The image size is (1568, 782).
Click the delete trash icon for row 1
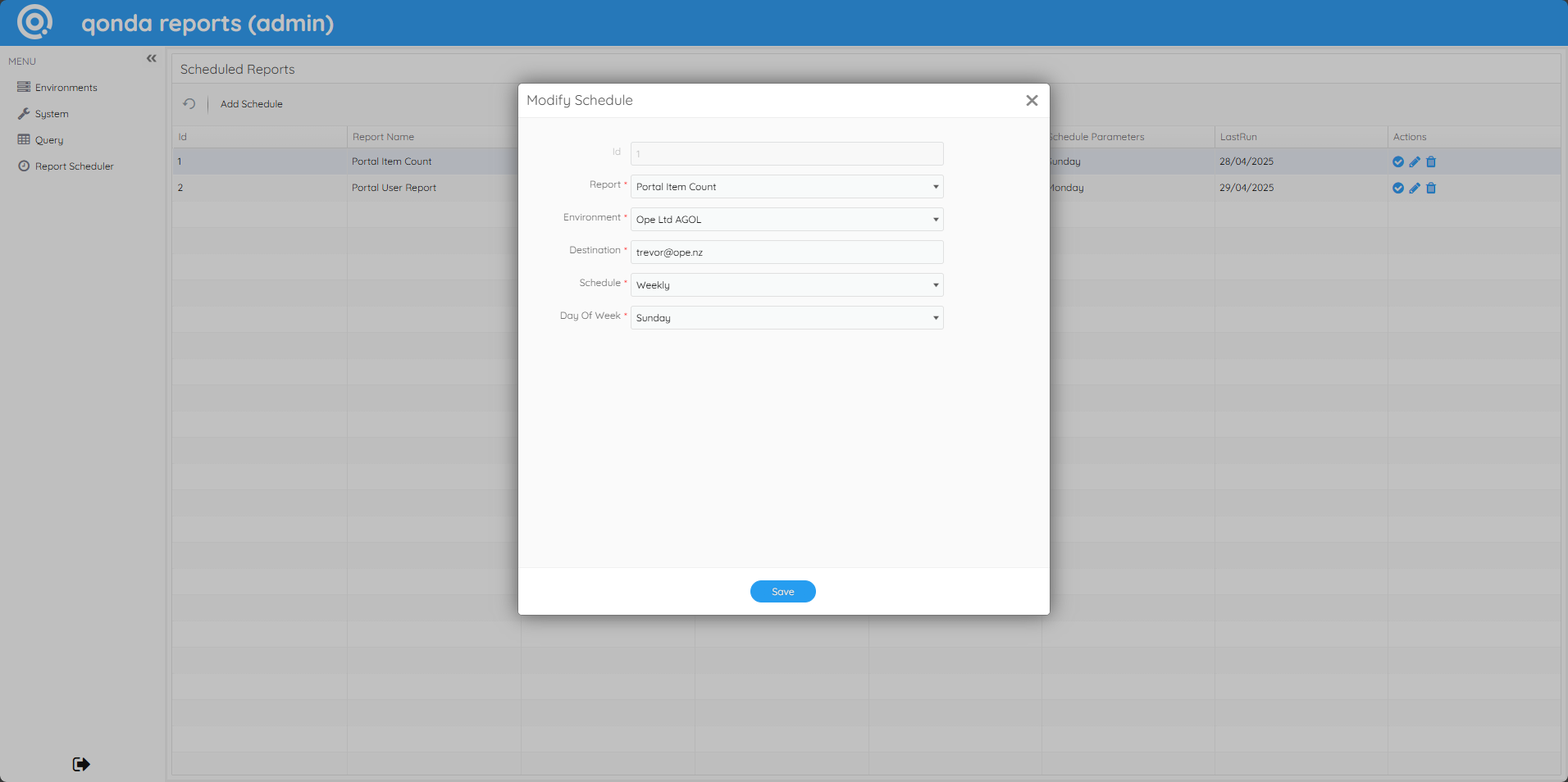(x=1431, y=161)
